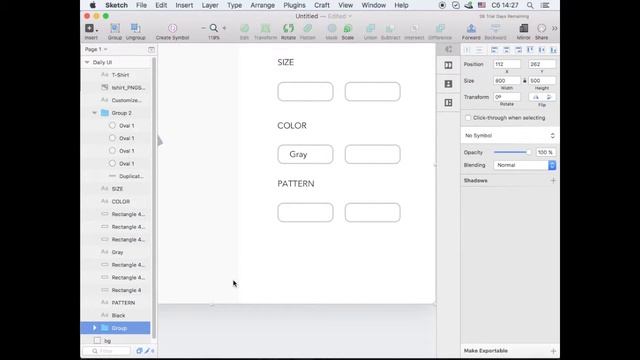Click the Gray color option button
The image size is (640, 360).
[305, 154]
